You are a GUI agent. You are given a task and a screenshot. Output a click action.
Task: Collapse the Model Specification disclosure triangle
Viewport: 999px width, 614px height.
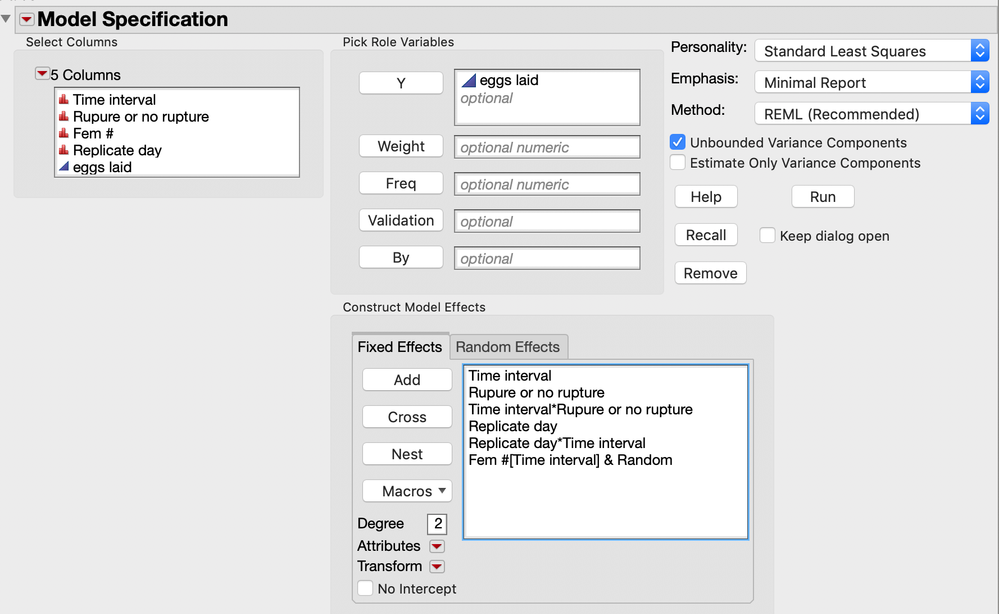click(x=7, y=18)
